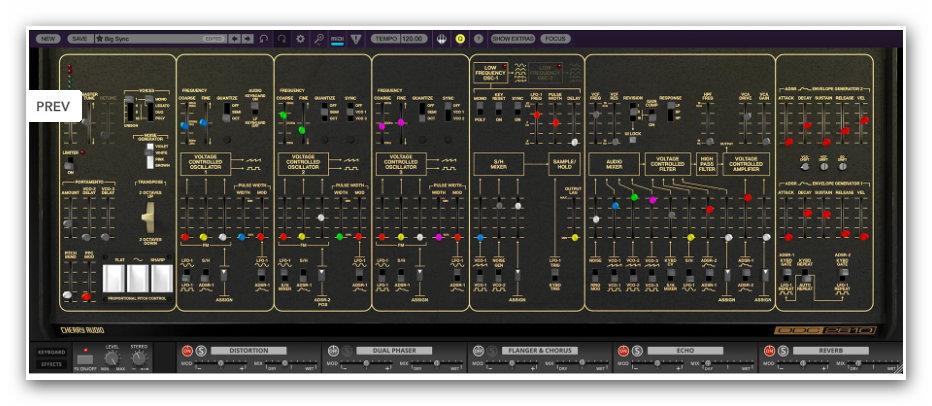Click the SHARP pitch control pad

(161, 279)
